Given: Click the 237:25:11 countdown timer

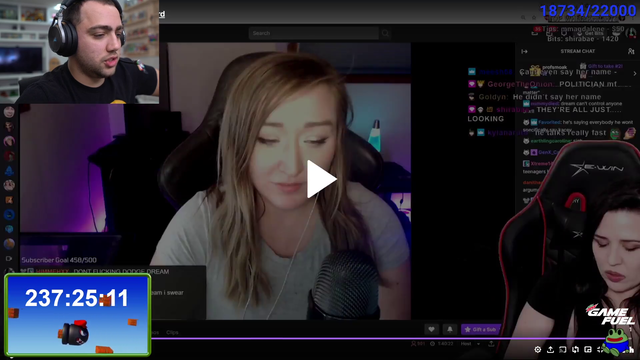Looking at the screenshot, I should click(77, 298).
